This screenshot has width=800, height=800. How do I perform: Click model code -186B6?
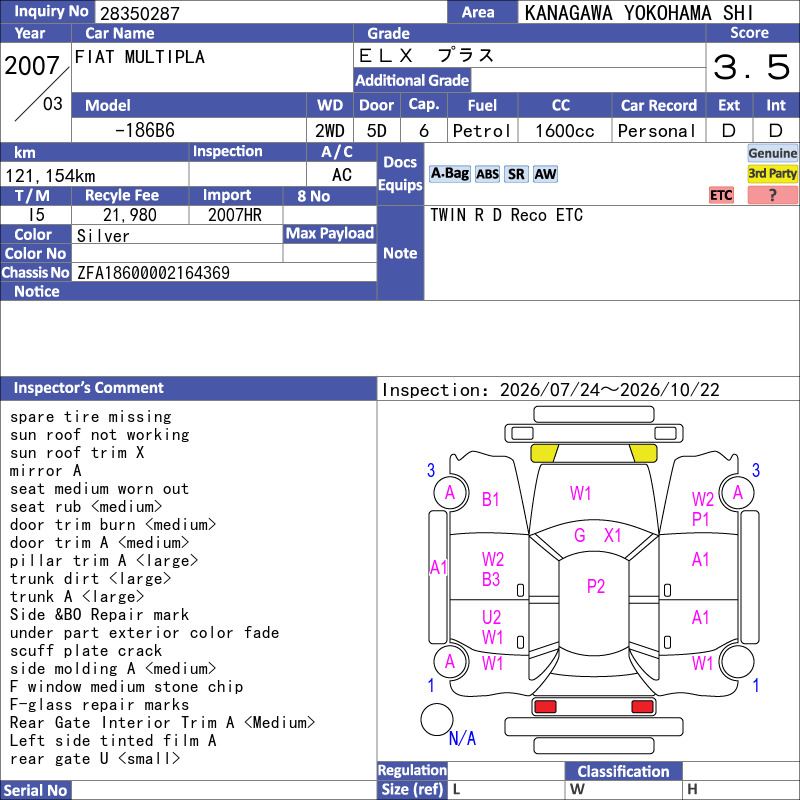point(145,131)
